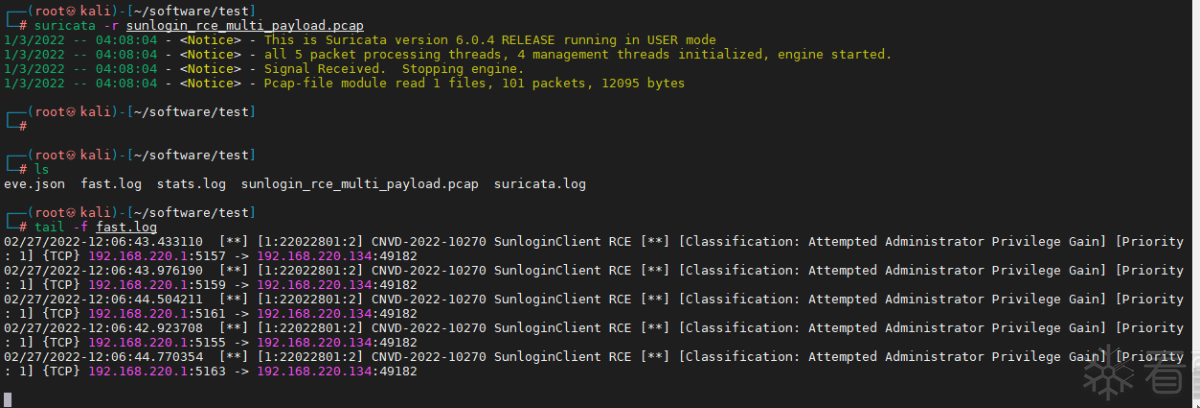Click the 'engine started' threads notice line
The image size is (1200, 408).
click(x=577, y=54)
